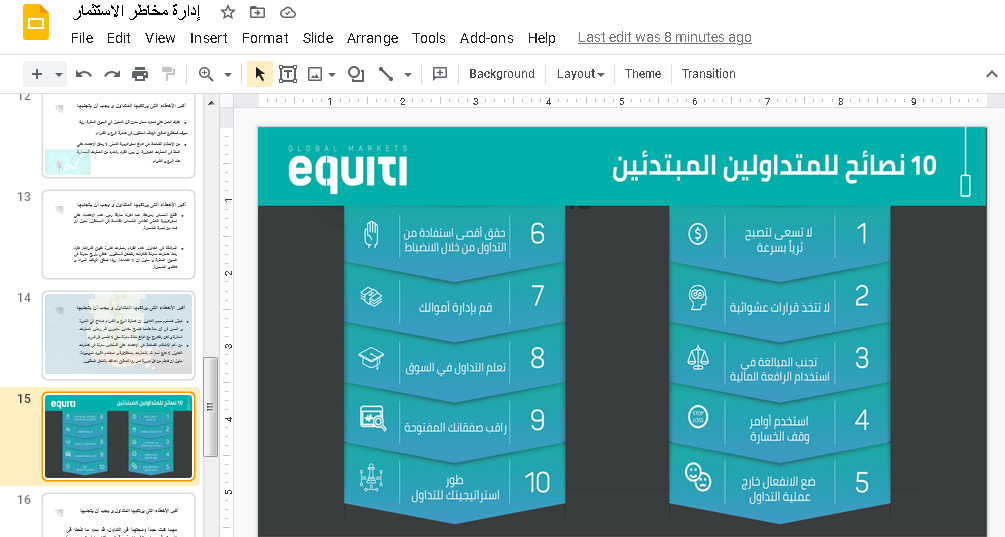The height and width of the screenshot is (537, 1005).
Task: Open the Arrange menu
Action: (x=372, y=38)
